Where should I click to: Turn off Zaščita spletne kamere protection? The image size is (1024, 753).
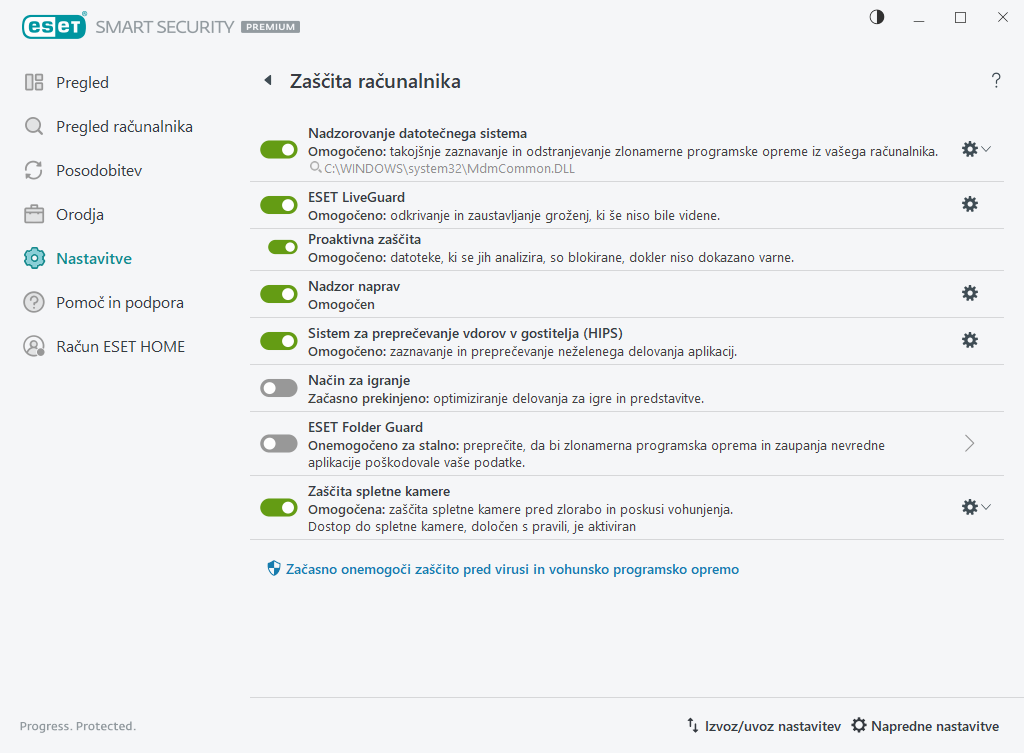(278, 506)
